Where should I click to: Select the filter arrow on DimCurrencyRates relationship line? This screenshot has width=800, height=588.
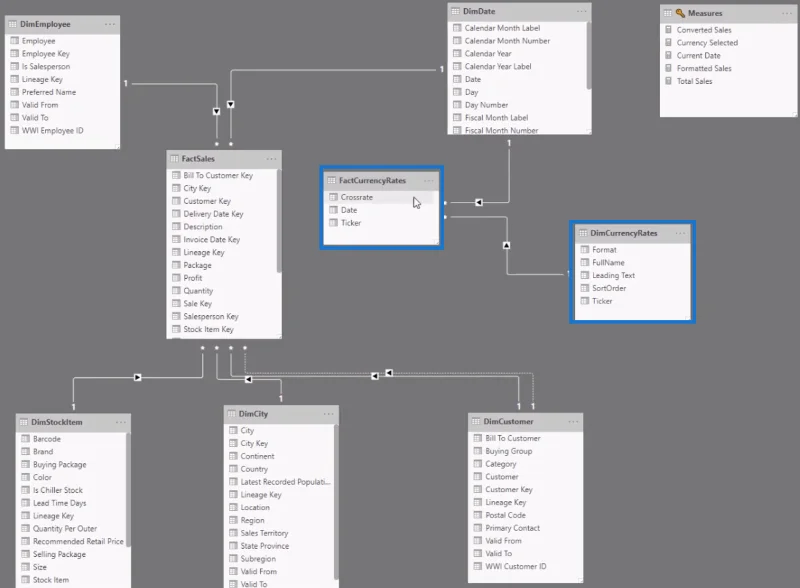coord(506,246)
